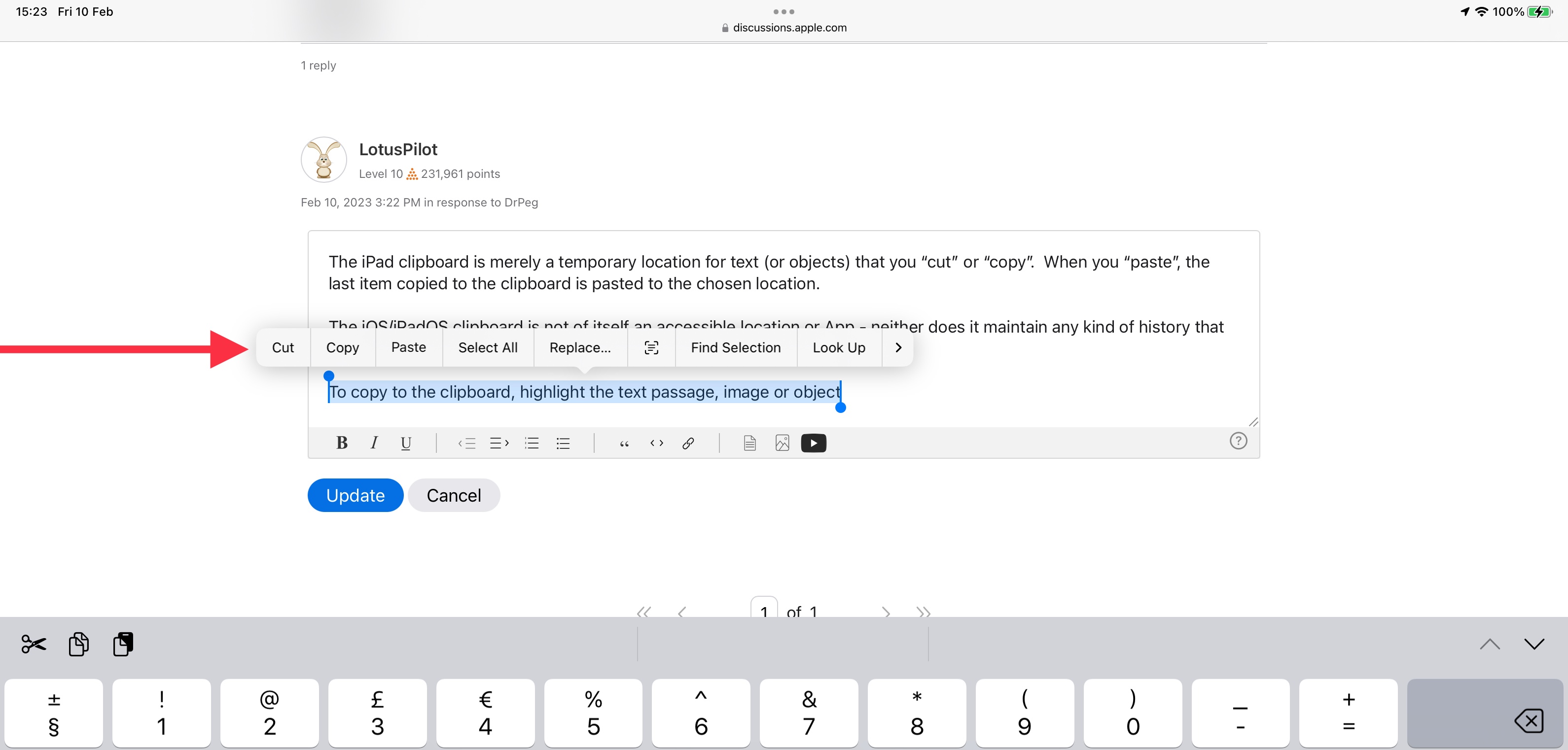Create a bullet list in the editor

563,443
